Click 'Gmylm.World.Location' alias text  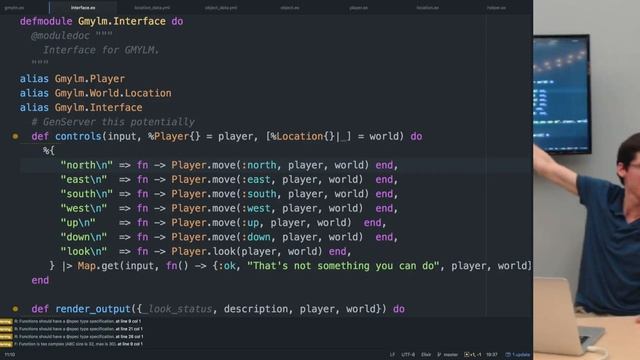113,93
